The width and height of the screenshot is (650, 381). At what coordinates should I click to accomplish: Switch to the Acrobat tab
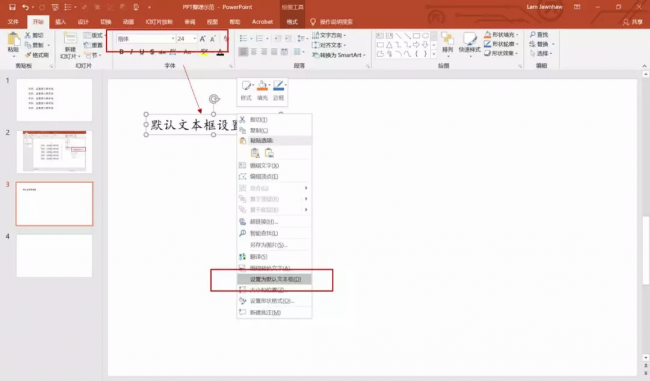point(262,22)
